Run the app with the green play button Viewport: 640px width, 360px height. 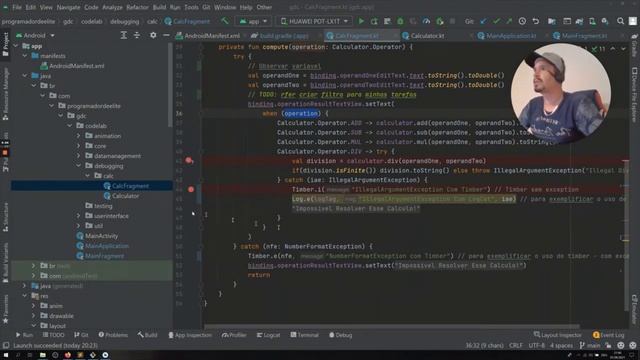(x=361, y=21)
